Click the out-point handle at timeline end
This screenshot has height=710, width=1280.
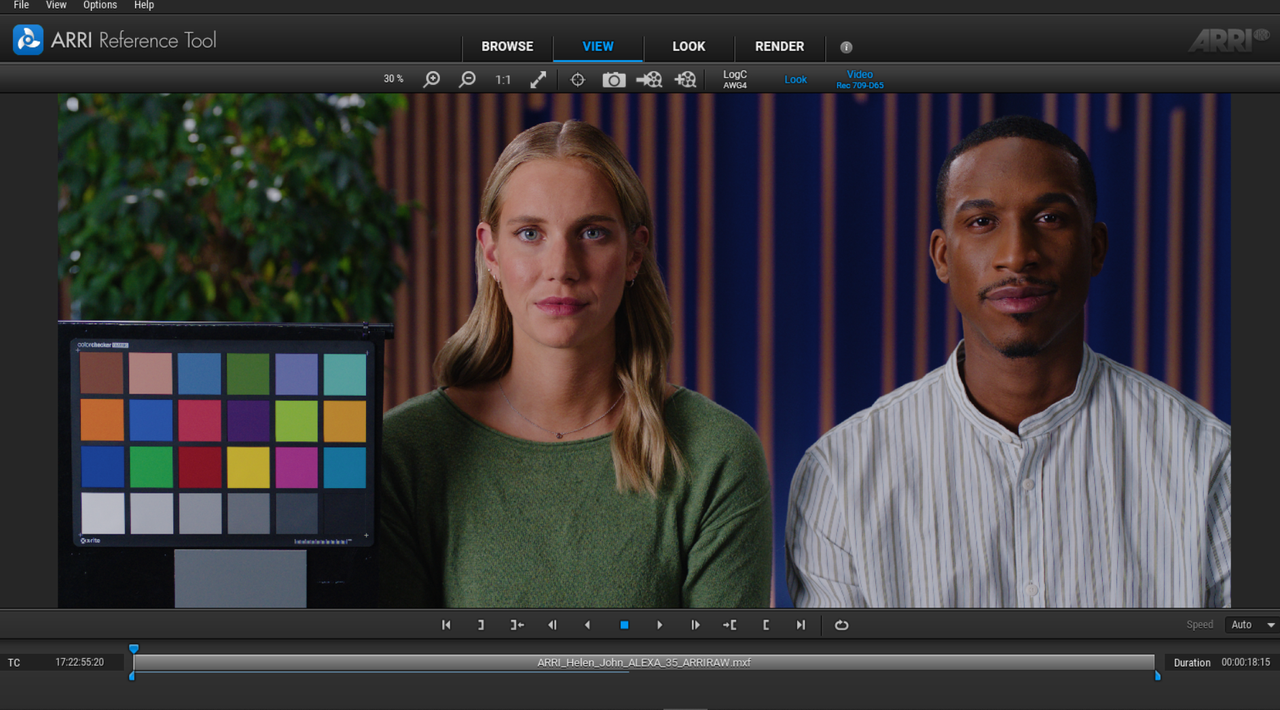point(1158,676)
